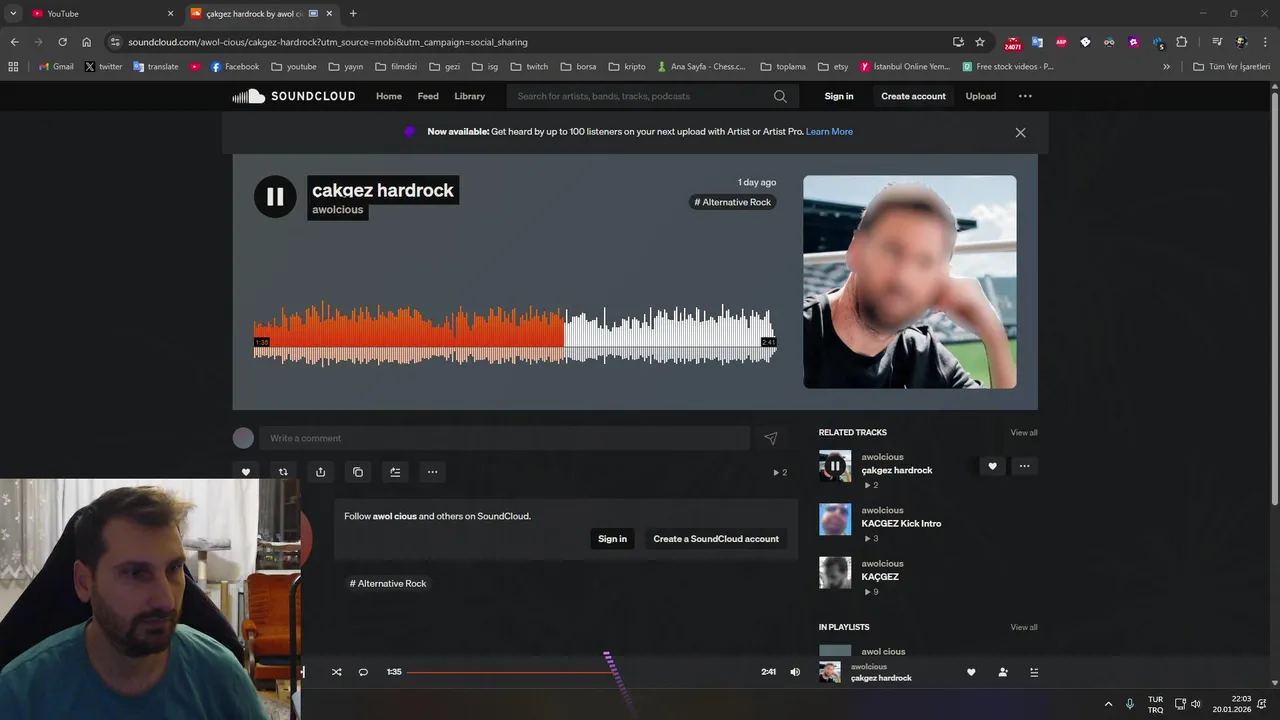Click Sign in in the follow prompt
Screen dimensions: 1280x720
pos(612,539)
